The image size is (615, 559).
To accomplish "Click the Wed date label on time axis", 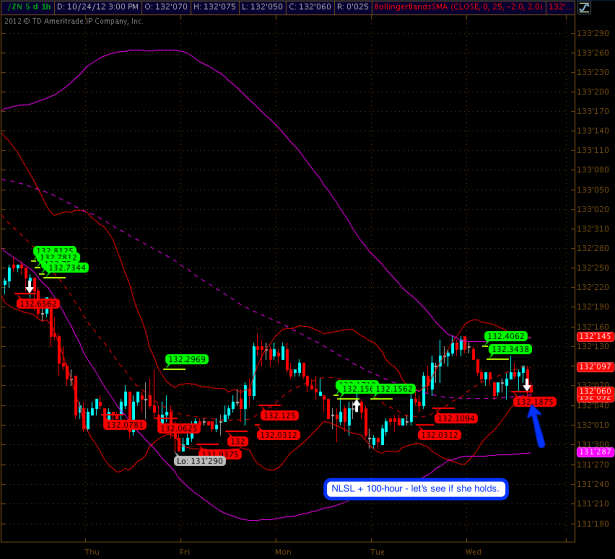I will pyautogui.click(x=475, y=551).
